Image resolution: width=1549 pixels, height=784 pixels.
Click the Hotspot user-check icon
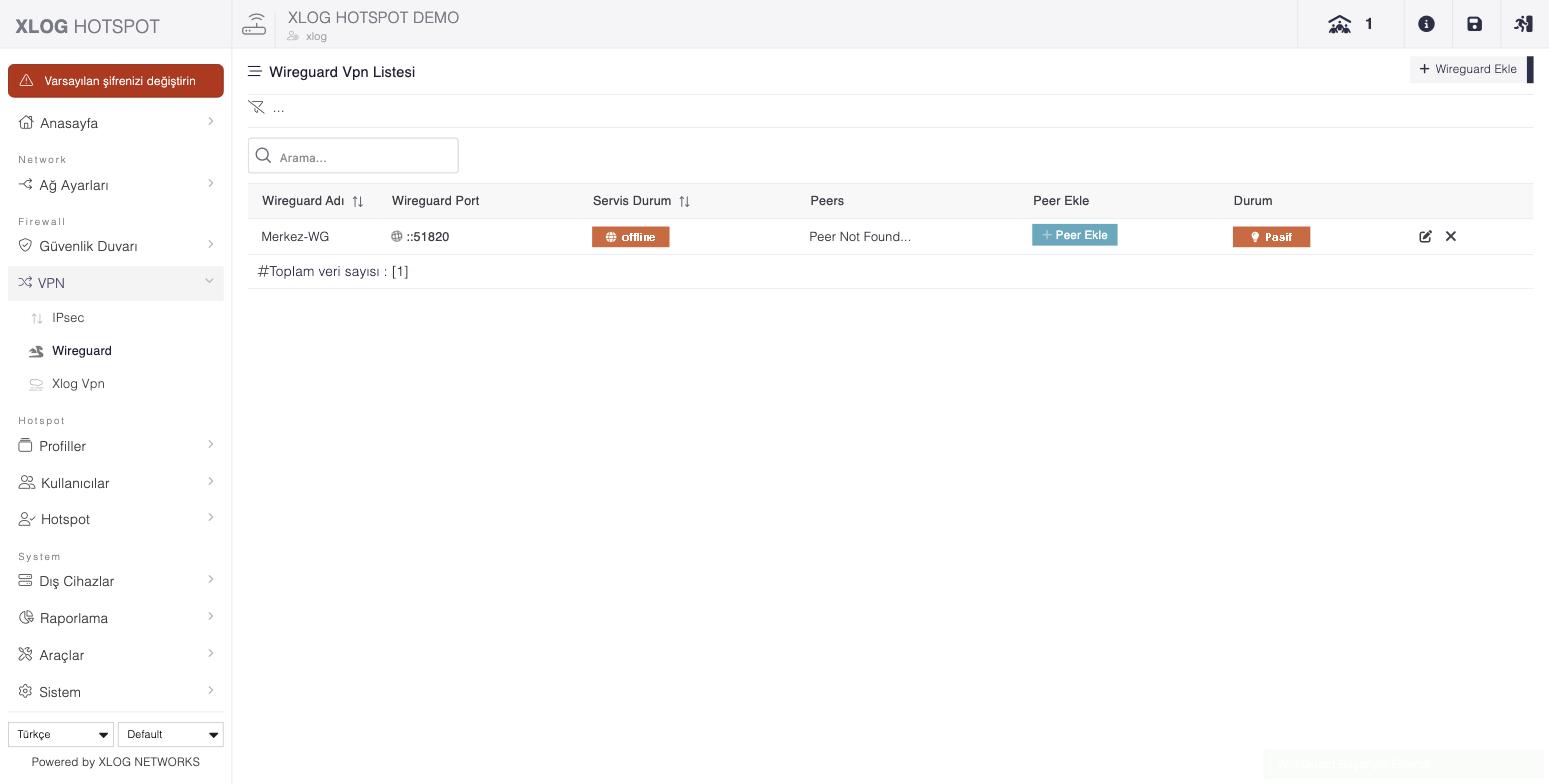[27, 519]
